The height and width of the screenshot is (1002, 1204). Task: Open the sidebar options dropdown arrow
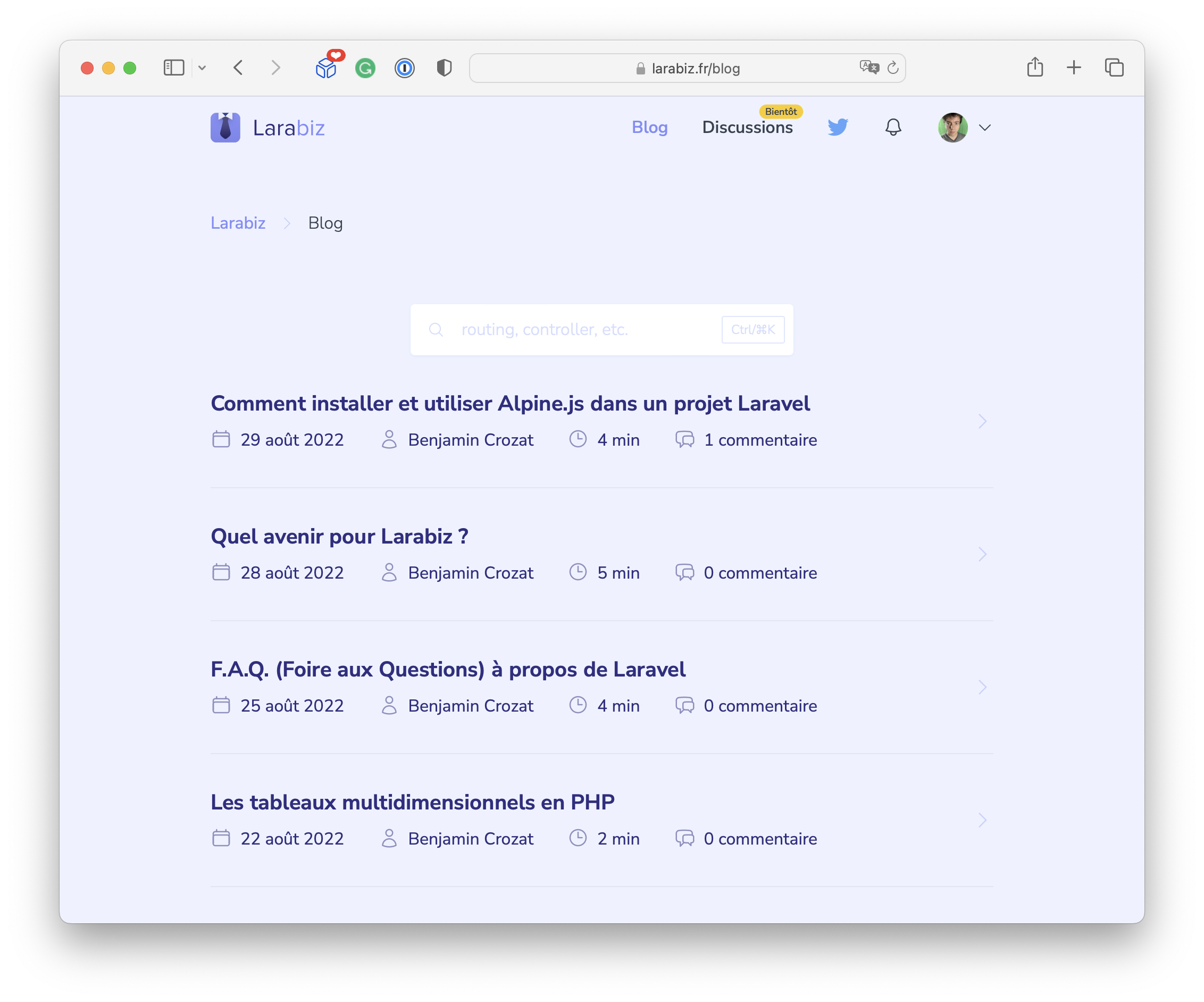202,68
